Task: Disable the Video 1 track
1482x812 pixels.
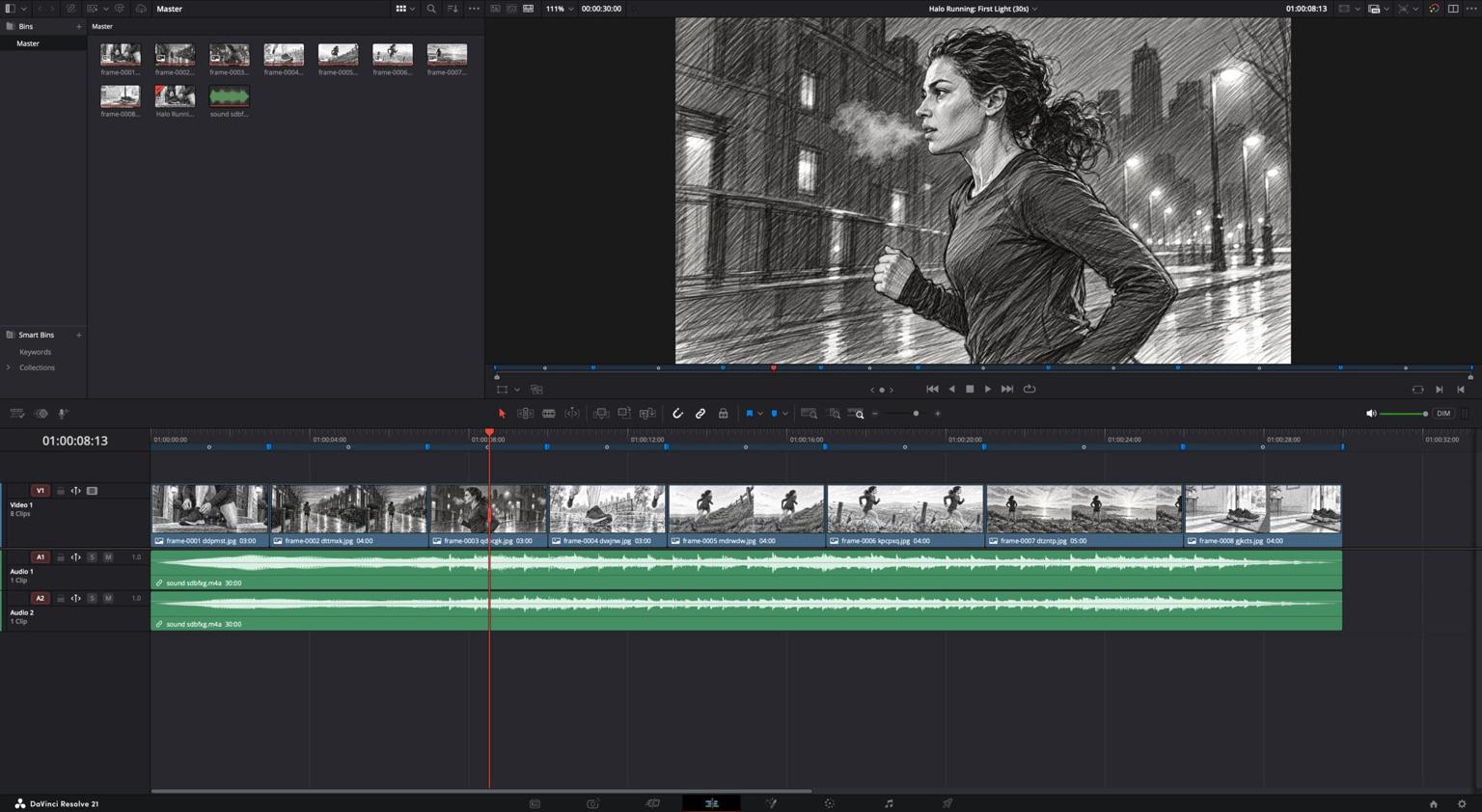Action: (x=92, y=491)
